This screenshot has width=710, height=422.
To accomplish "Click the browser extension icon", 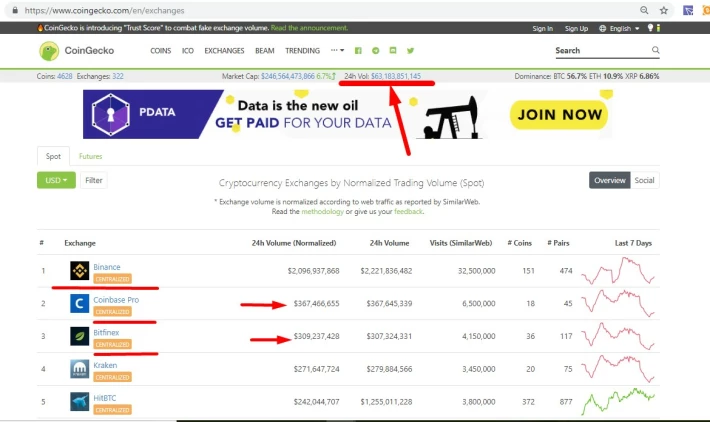I will [x=688, y=10].
